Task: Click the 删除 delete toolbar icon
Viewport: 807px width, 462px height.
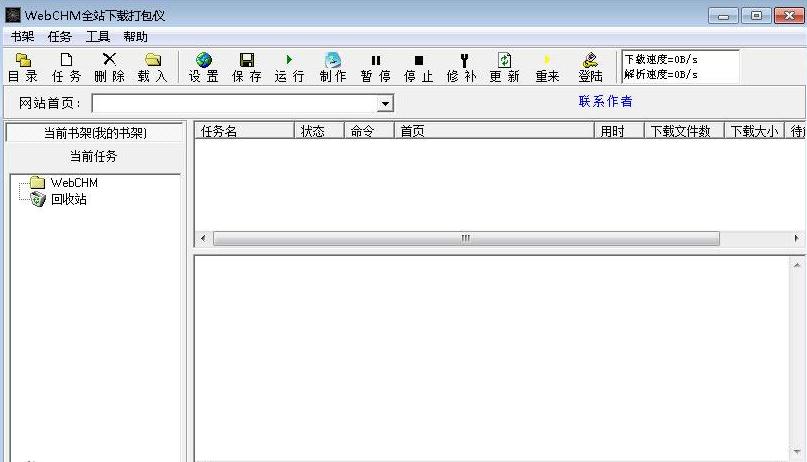Action: [x=109, y=67]
